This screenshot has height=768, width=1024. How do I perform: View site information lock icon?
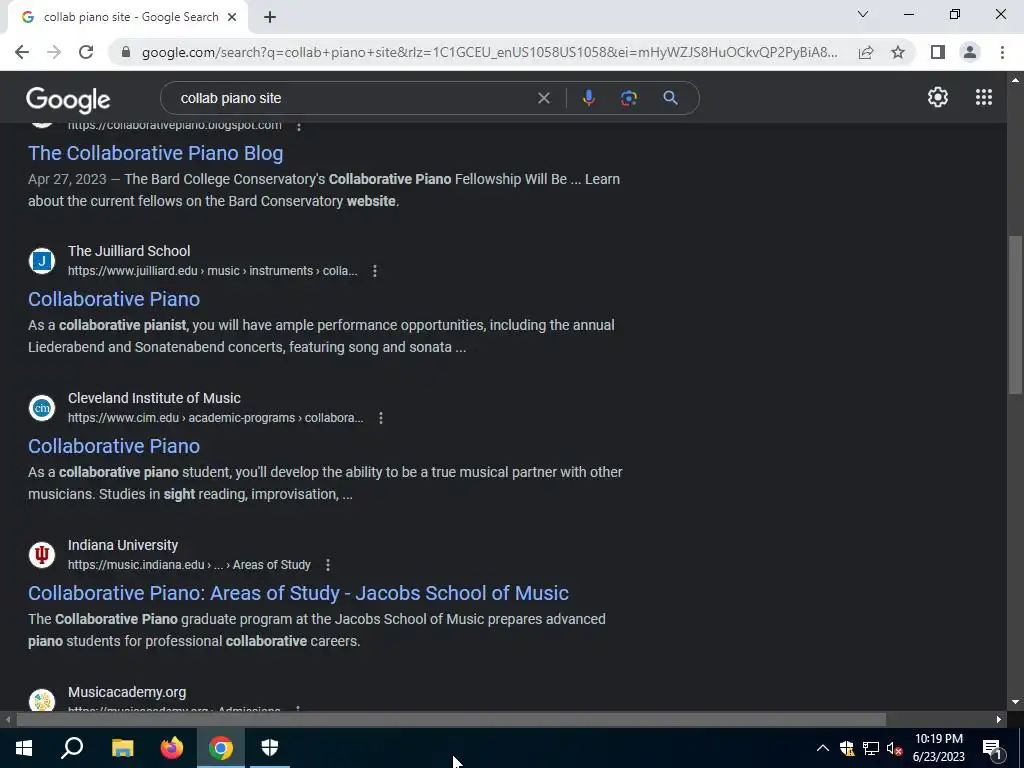(x=126, y=52)
